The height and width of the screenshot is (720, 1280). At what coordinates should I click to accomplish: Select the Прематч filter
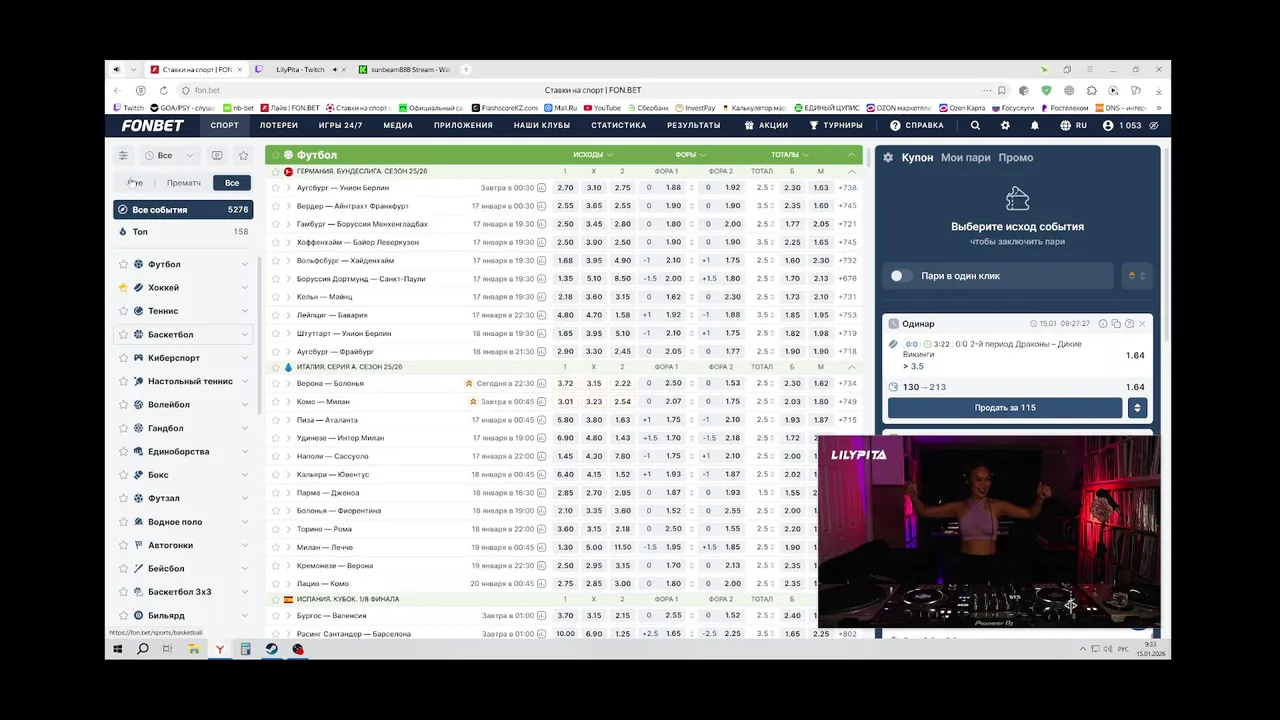pos(184,183)
